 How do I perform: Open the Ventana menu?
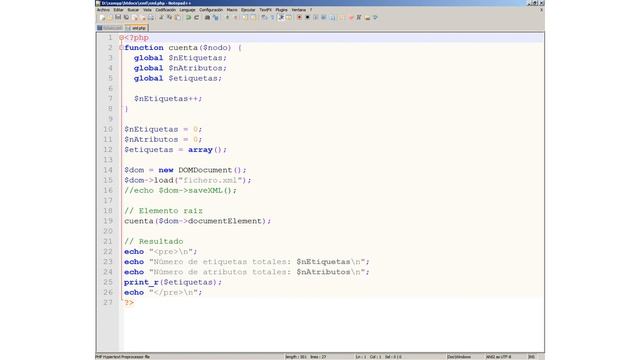299,10
